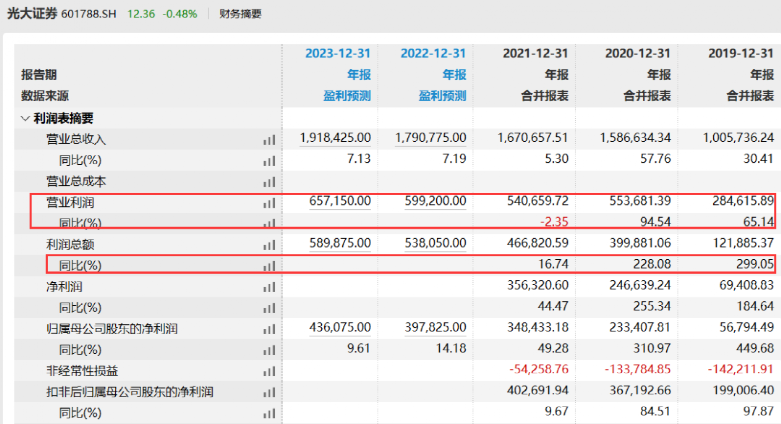Viewport: 781px width, 424px height.
Task: Open chart icon beside 非经常性损益
Action: click(269, 371)
